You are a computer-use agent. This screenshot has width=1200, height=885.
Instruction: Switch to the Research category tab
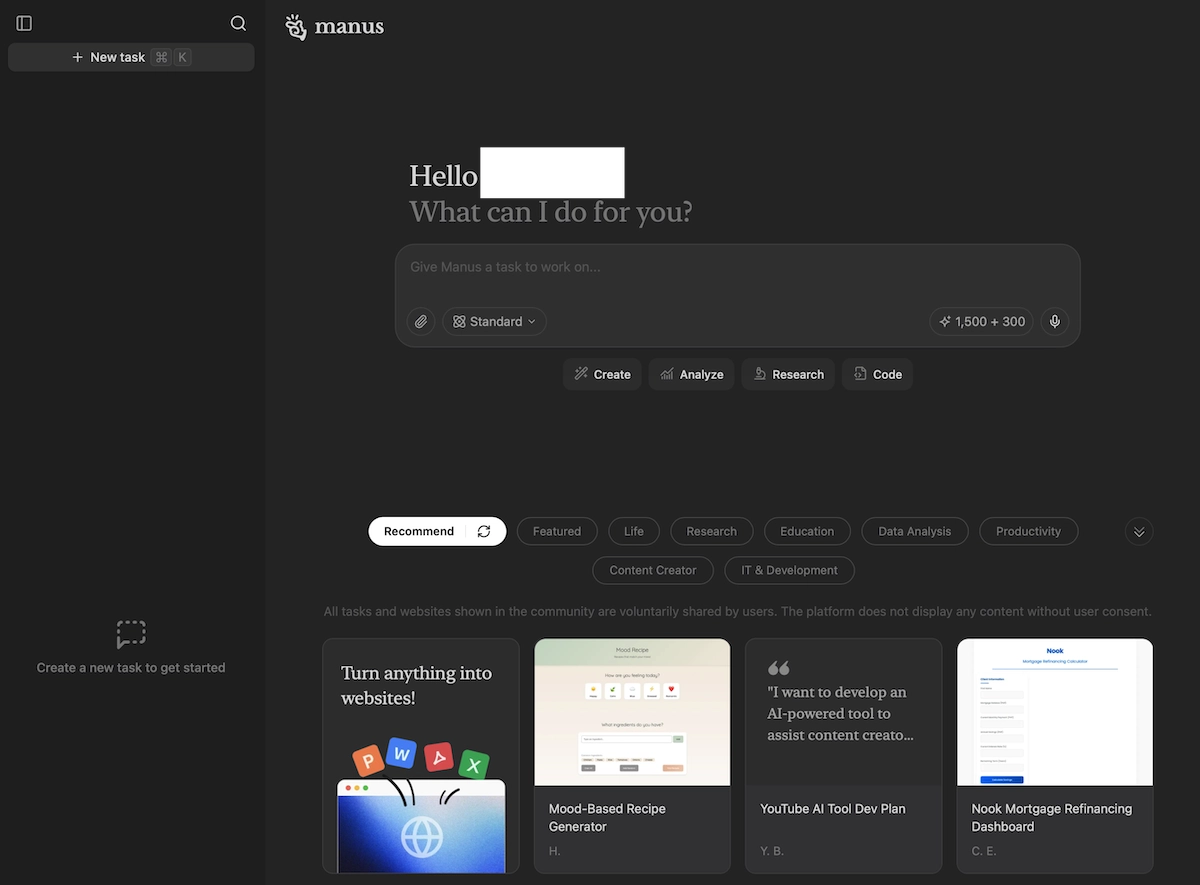tap(712, 532)
